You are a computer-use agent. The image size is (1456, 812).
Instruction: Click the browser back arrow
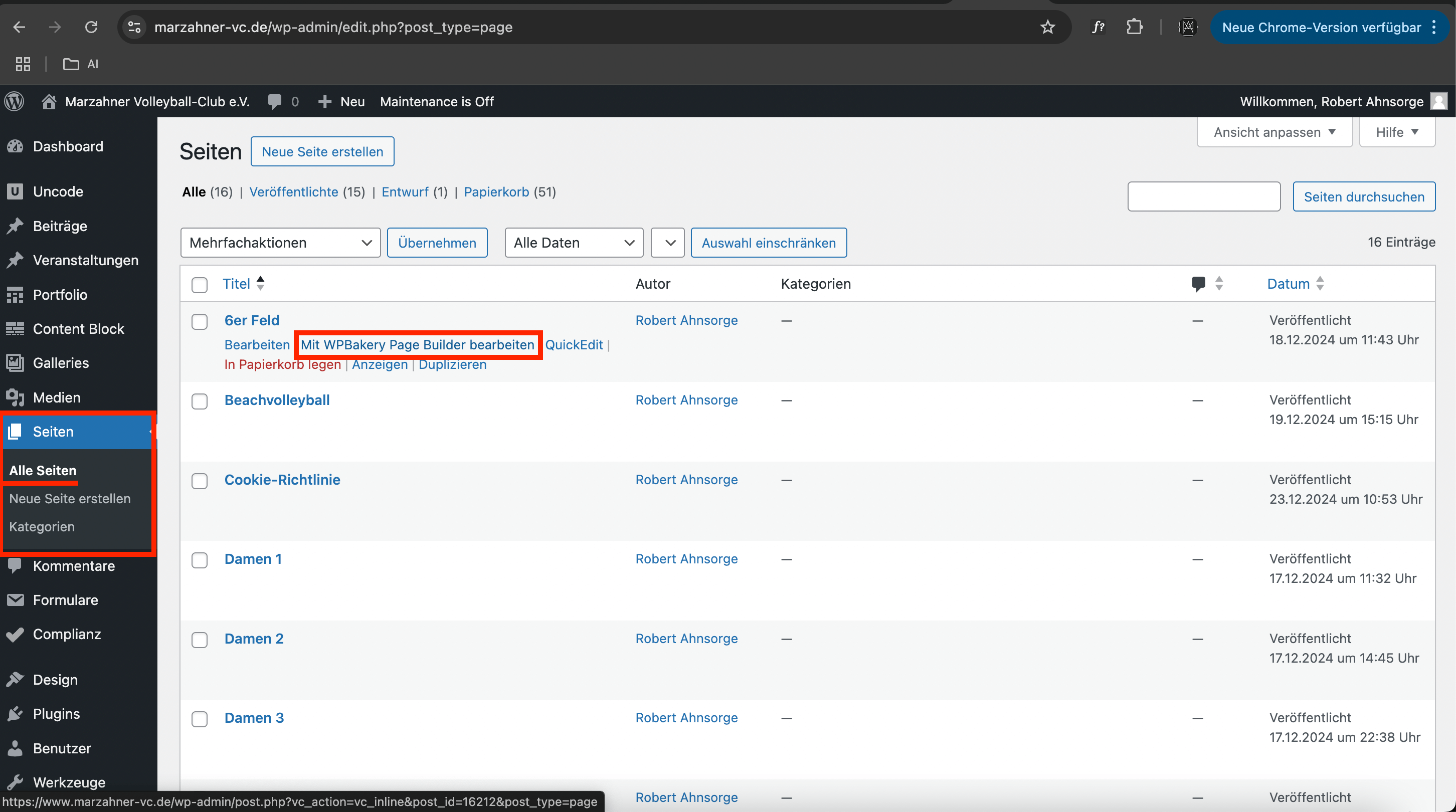(x=19, y=27)
